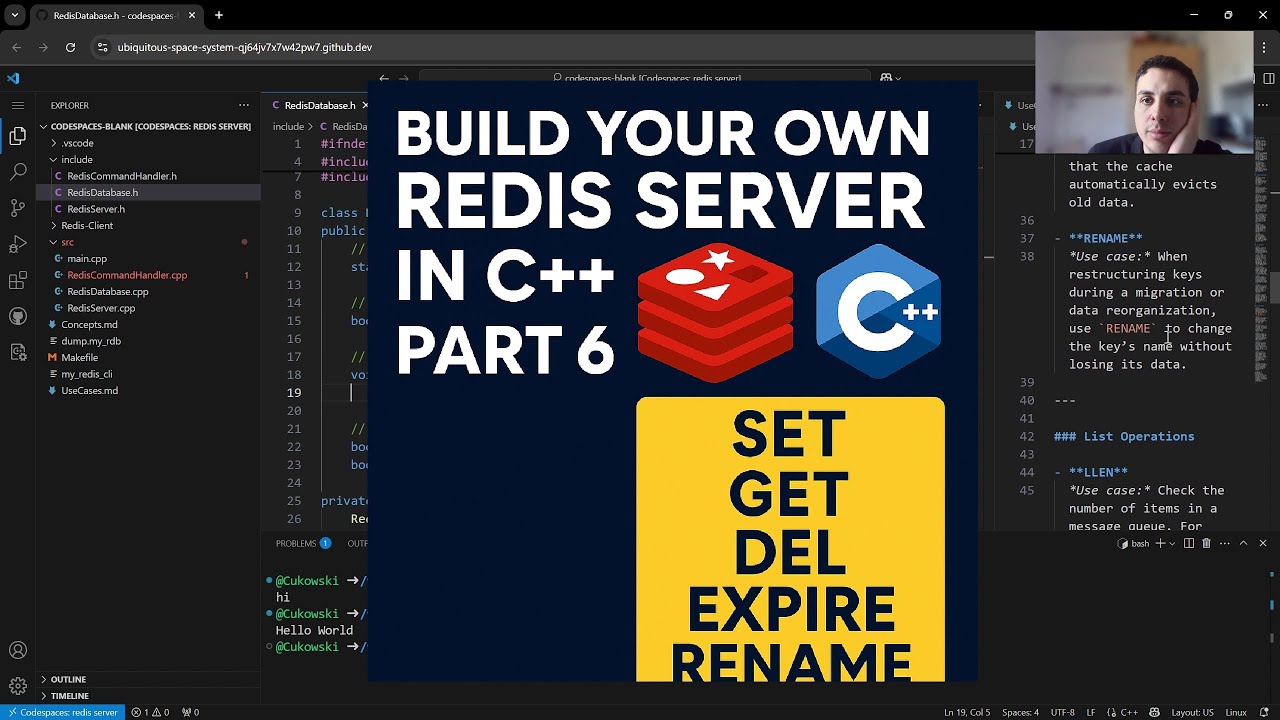Screen dimensions: 1280x720
Task: Open terminal panel more actions
Action: (x=1224, y=543)
